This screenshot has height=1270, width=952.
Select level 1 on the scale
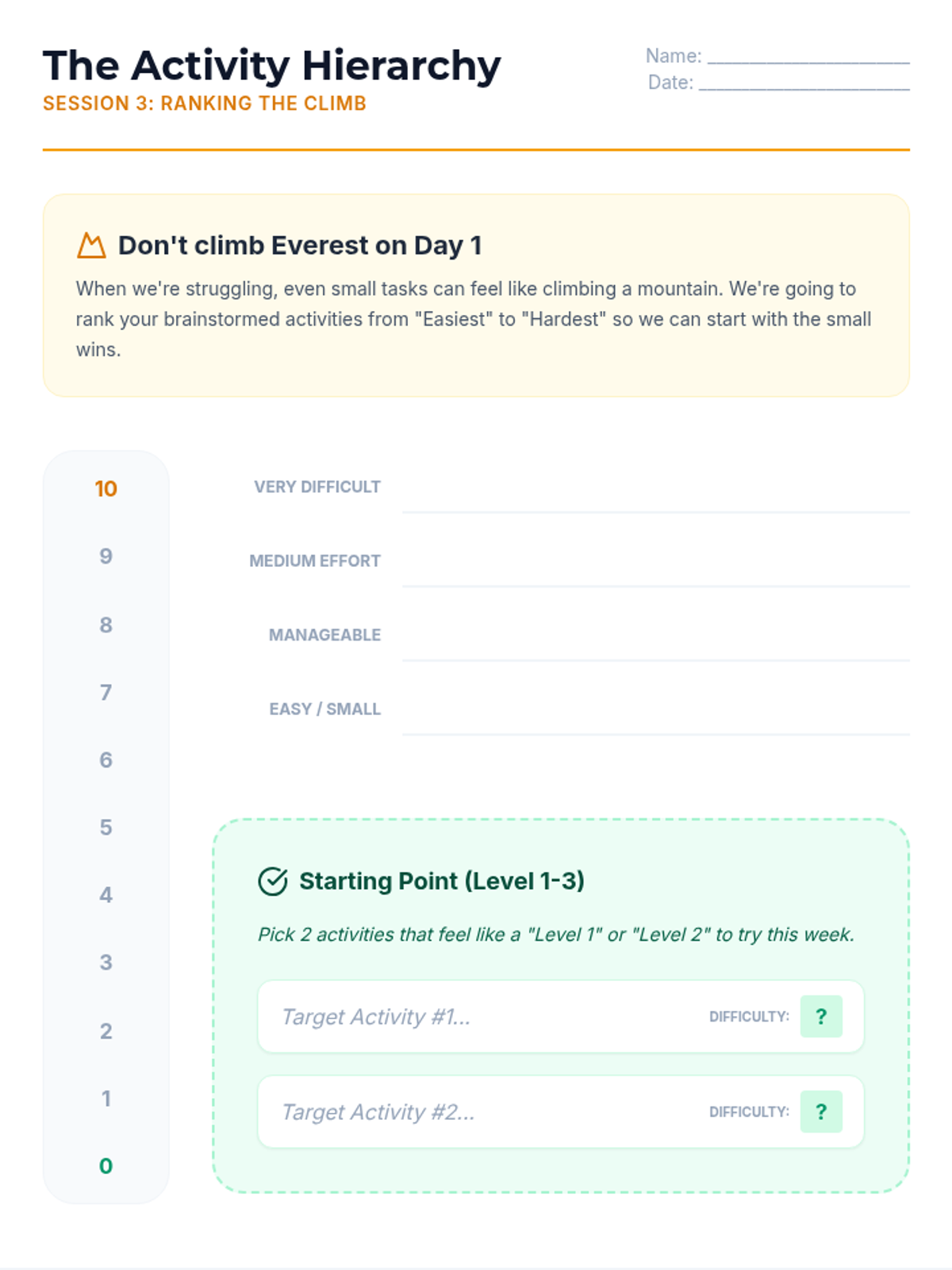pos(106,1099)
